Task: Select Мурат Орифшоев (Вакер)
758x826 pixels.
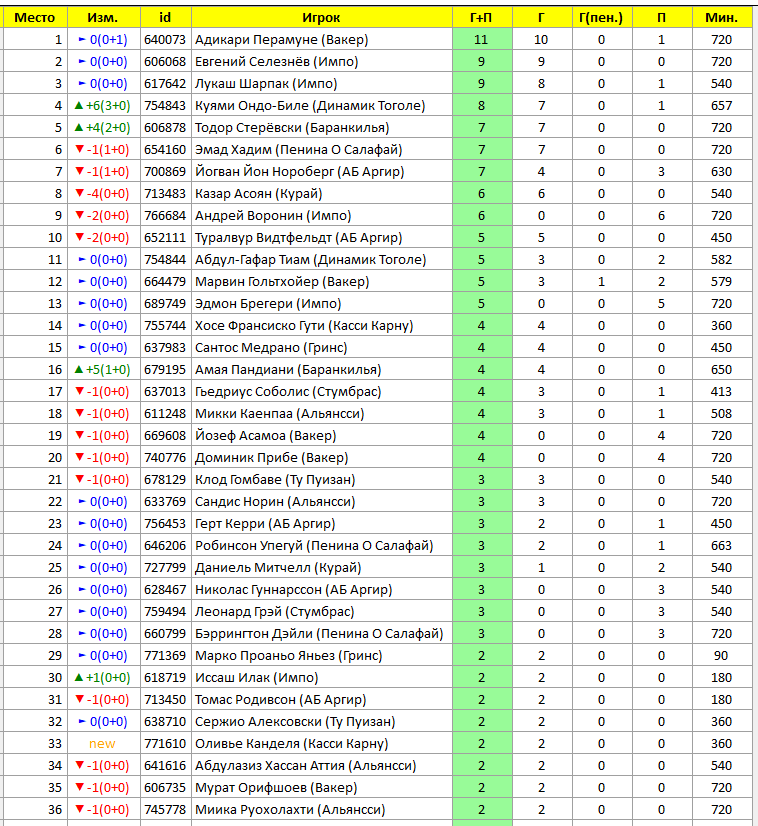Action: point(276,788)
